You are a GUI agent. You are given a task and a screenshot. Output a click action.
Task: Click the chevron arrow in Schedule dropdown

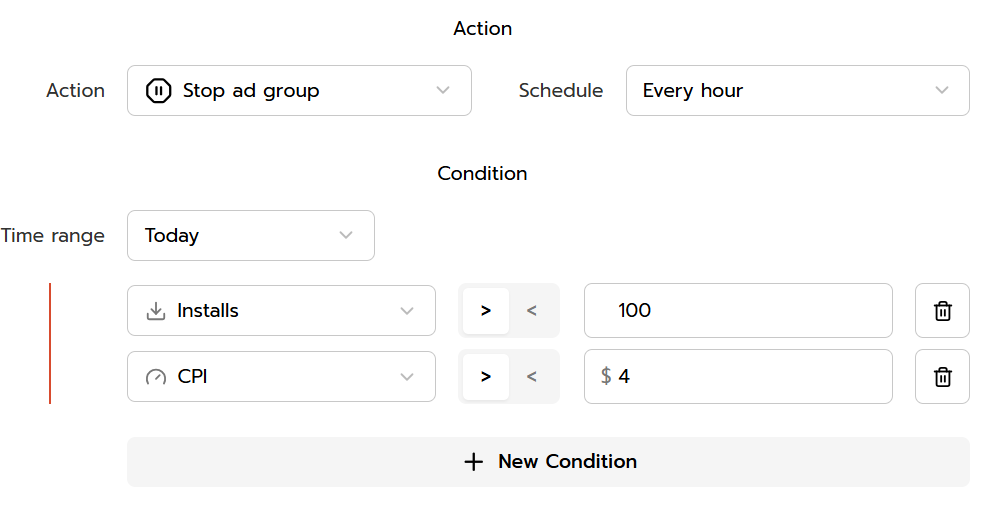point(941,91)
